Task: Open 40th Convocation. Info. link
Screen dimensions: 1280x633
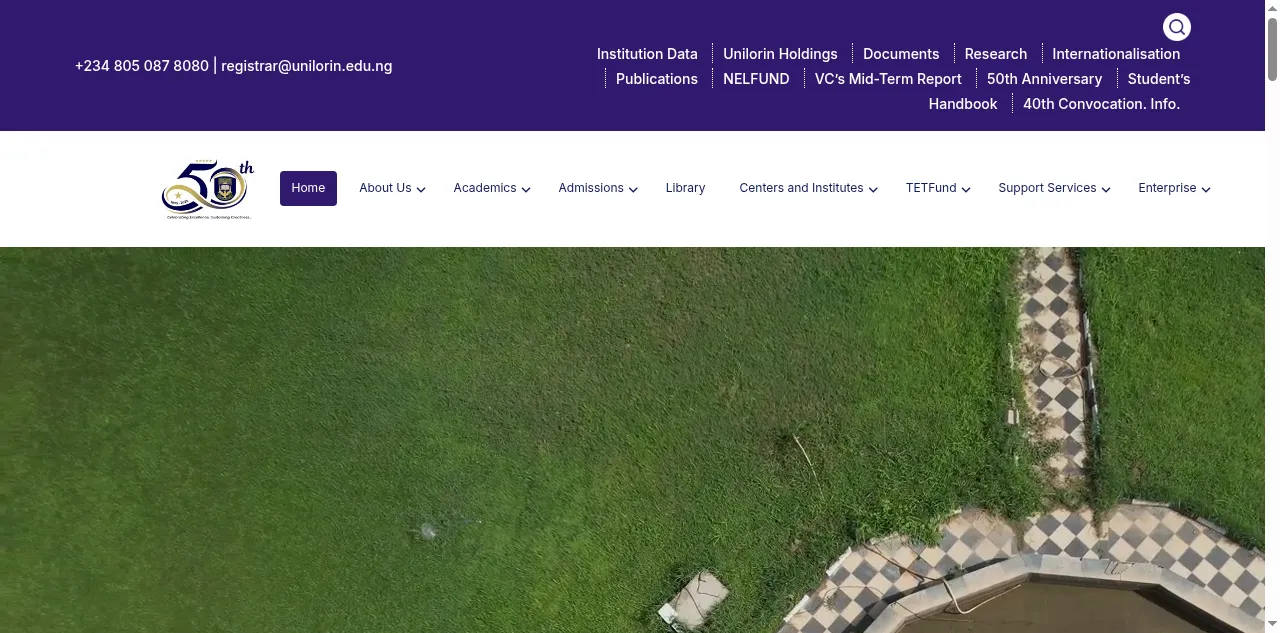Action: tap(1101, 104)
